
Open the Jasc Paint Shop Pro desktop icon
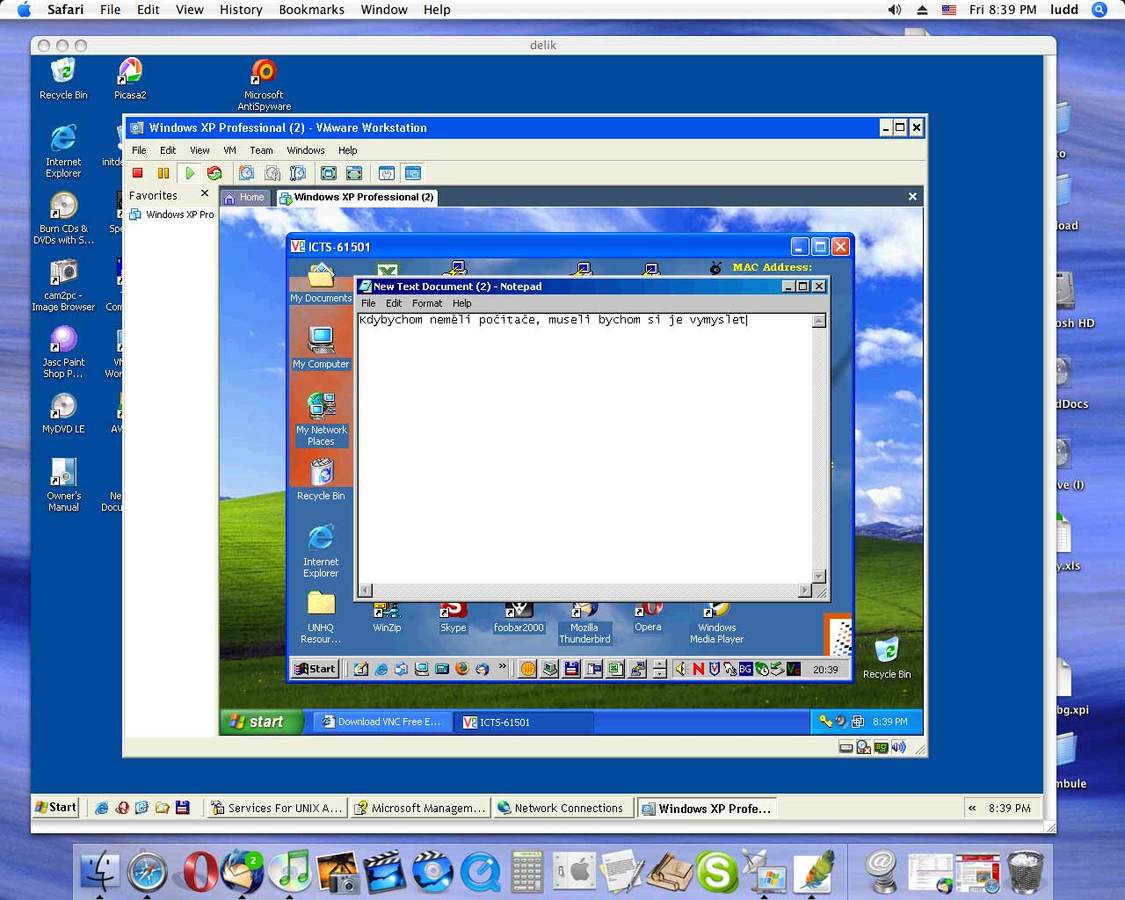[x=63, y=352]
